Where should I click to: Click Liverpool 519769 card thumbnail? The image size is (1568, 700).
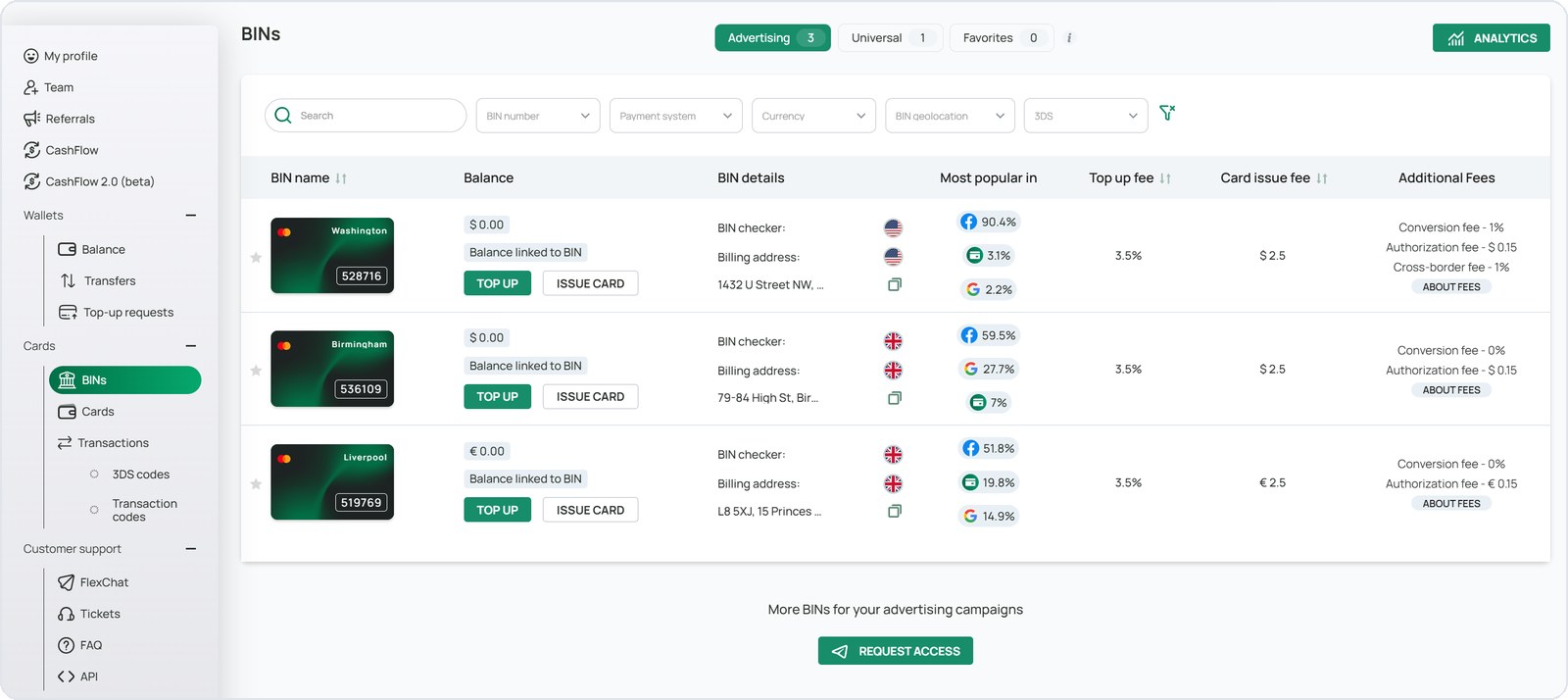332,482
